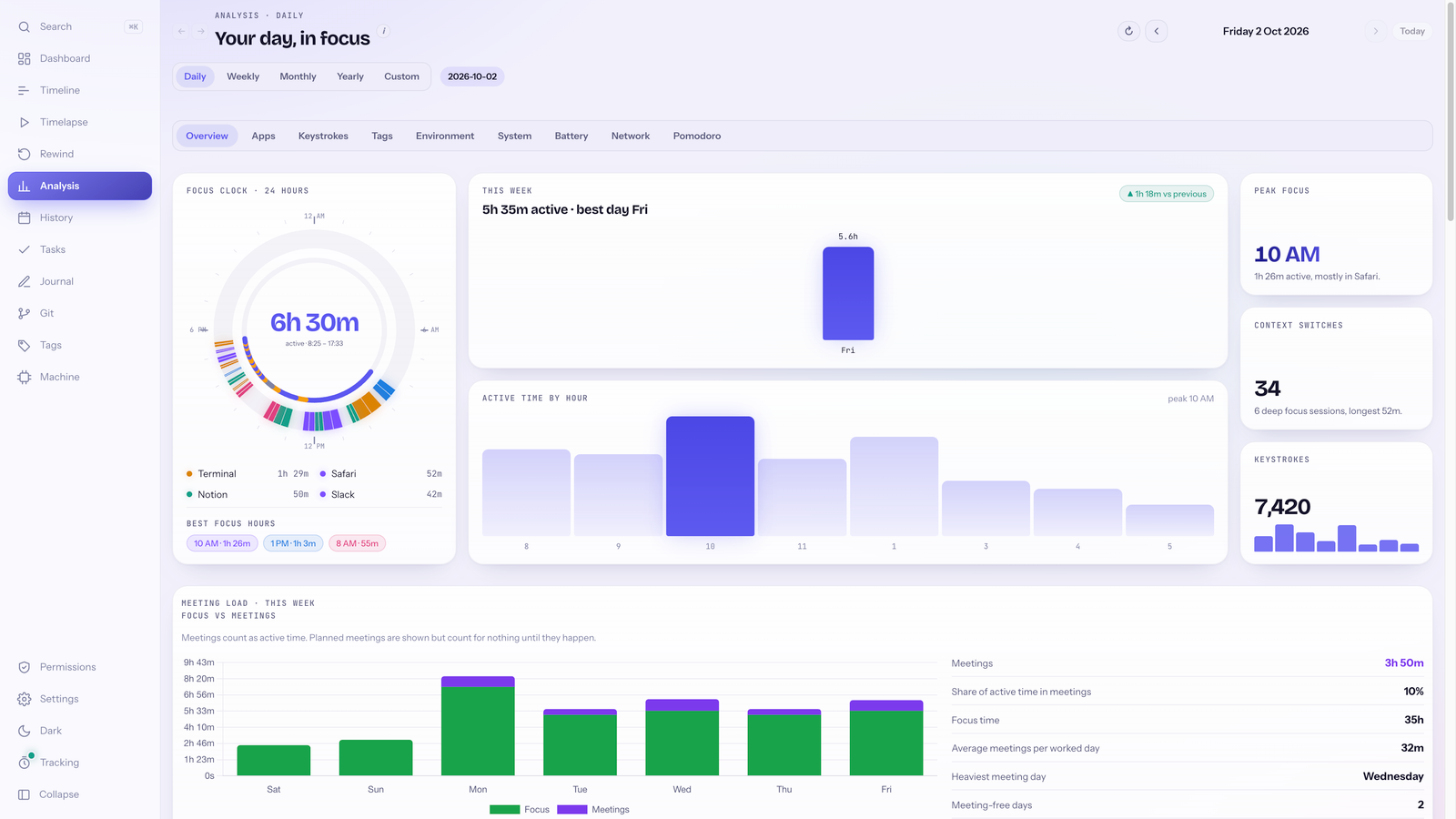The height and width of the screenshot is (819, 1456).
Task: Open Machine via its chip icon
Action: tap(25, 377)
